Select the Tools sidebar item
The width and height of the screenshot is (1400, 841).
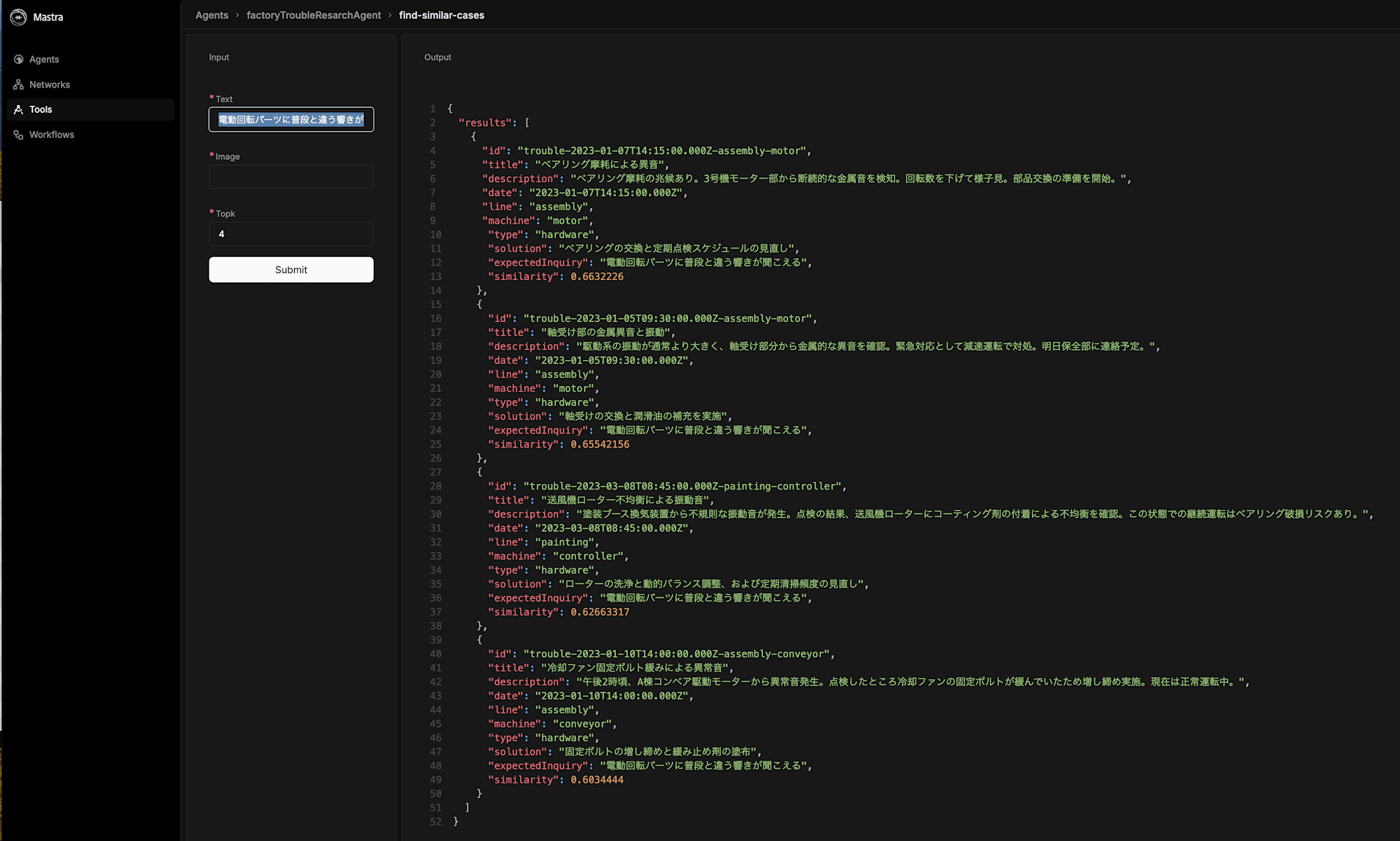(x=91, y=110)
